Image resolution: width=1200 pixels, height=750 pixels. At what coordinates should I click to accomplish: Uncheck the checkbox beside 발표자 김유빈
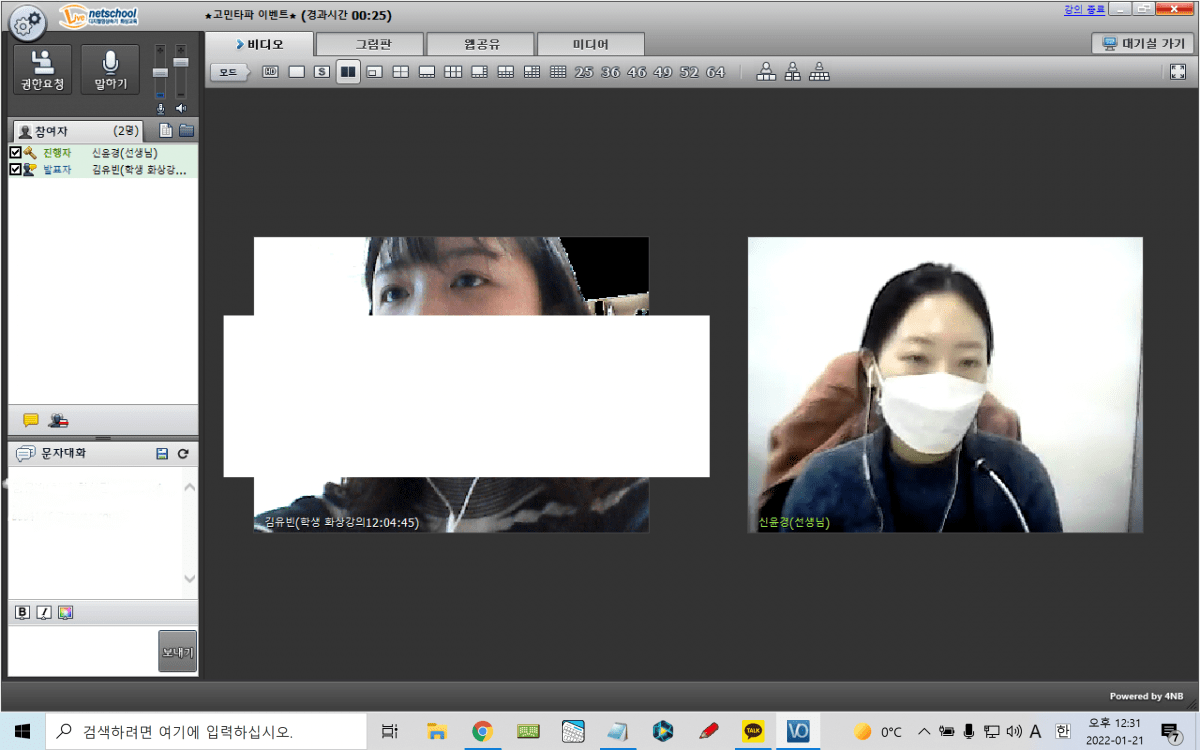click(15, 170)
